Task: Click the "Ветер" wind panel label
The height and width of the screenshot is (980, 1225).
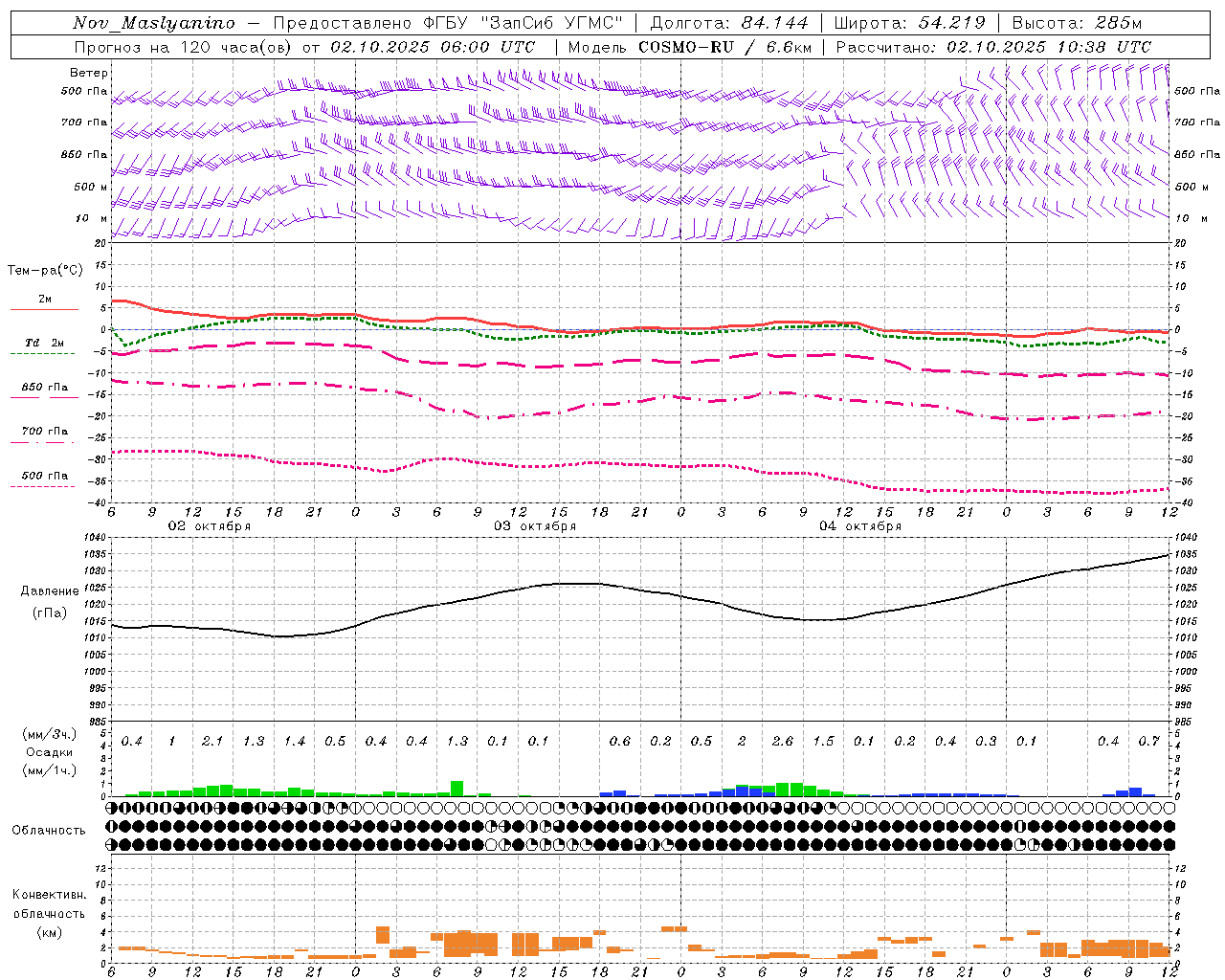Action: [89, 73]
